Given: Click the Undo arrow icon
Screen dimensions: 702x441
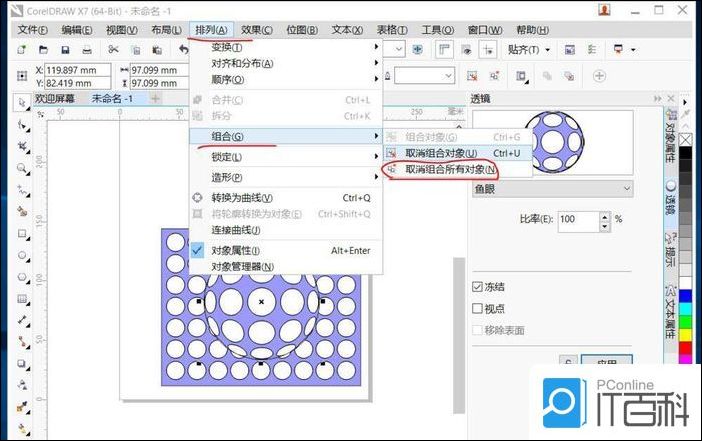Looking at the screenshot, I should tap(183, 50).
